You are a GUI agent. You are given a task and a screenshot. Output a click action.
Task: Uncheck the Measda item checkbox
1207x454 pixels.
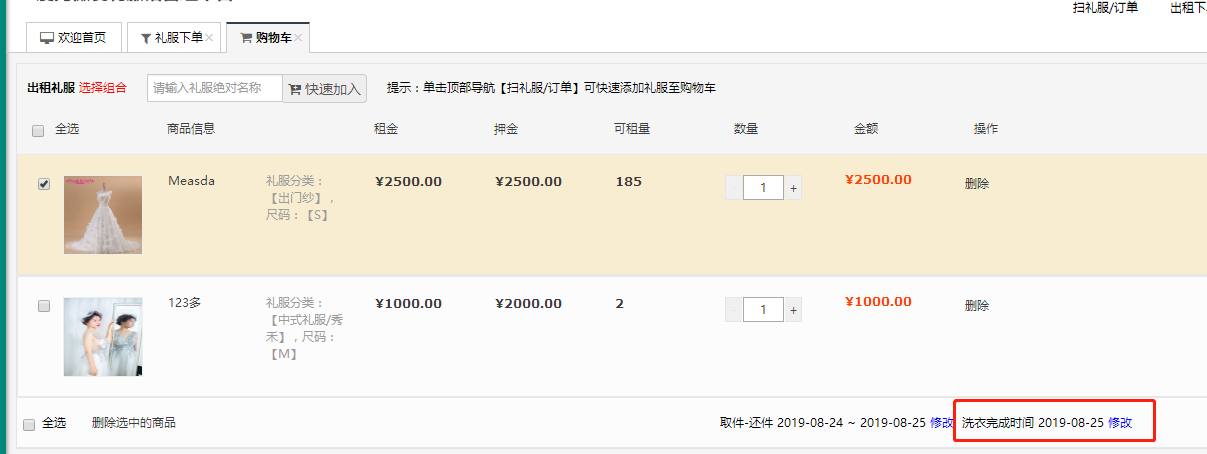44,184
